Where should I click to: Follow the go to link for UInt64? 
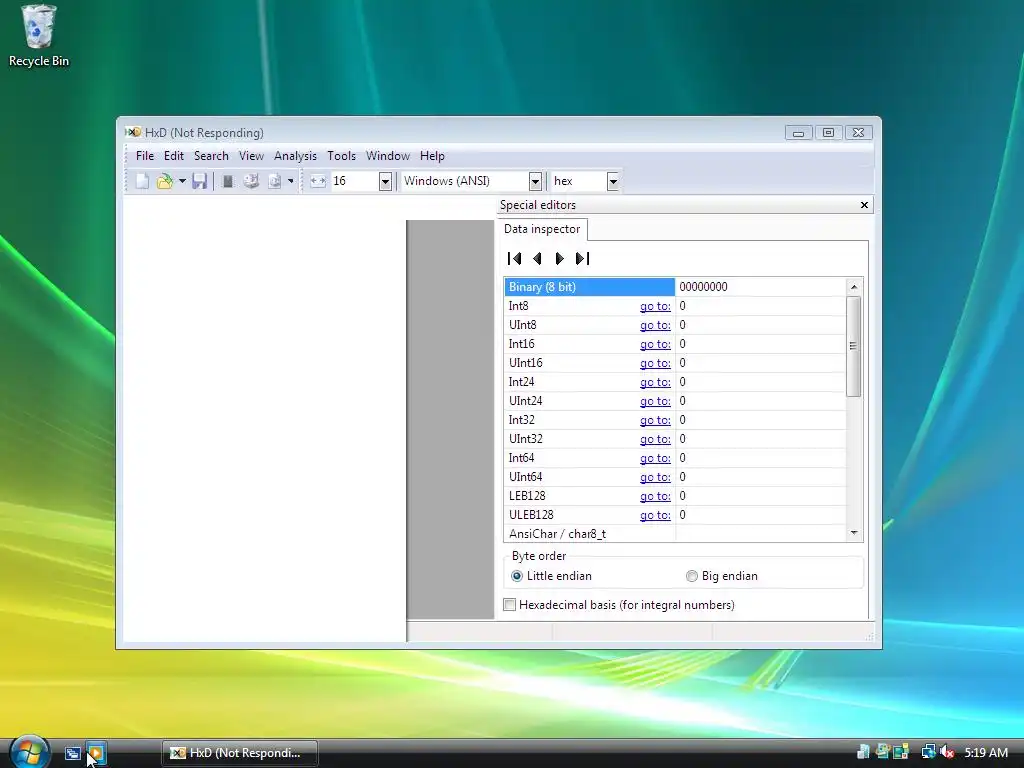point(655,477)
